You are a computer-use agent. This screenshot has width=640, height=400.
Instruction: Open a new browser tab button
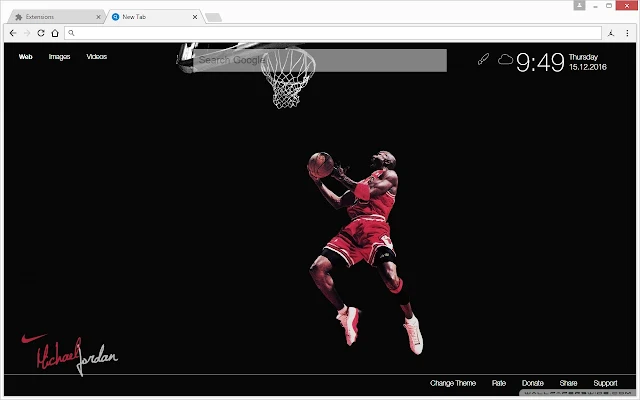[x=213, y=17]
